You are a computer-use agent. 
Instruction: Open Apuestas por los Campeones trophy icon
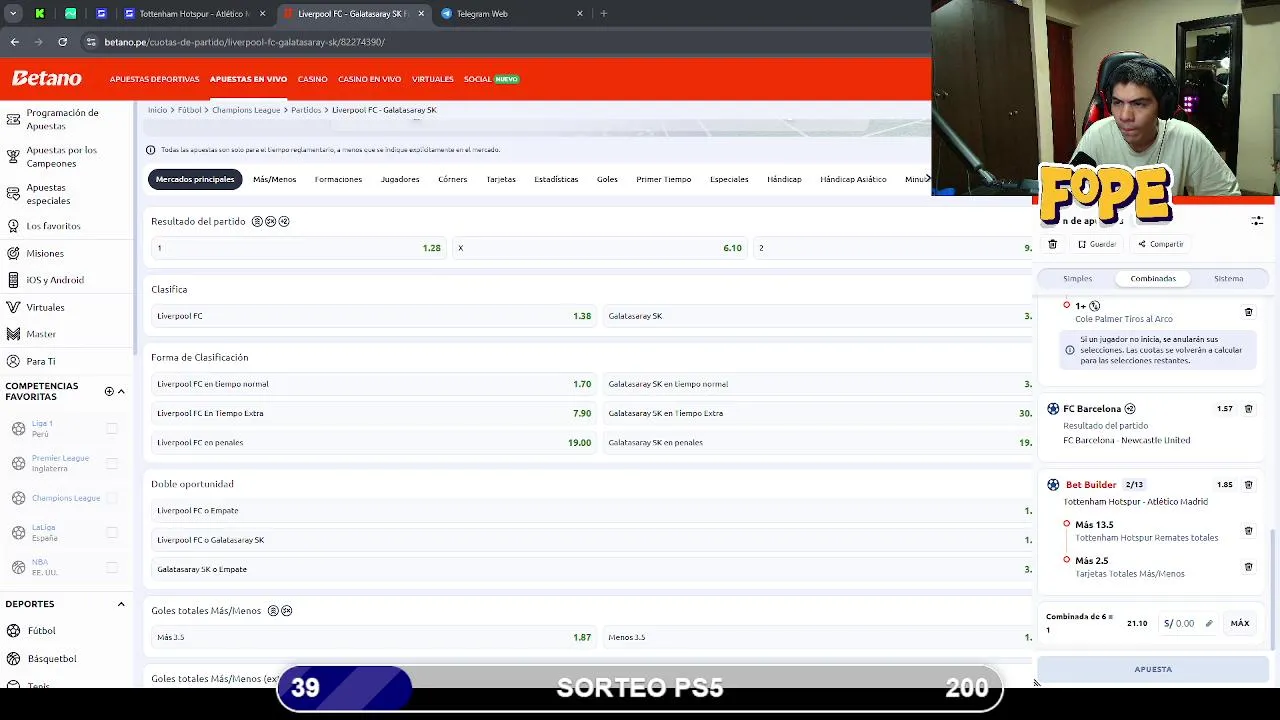pos(13,156)
